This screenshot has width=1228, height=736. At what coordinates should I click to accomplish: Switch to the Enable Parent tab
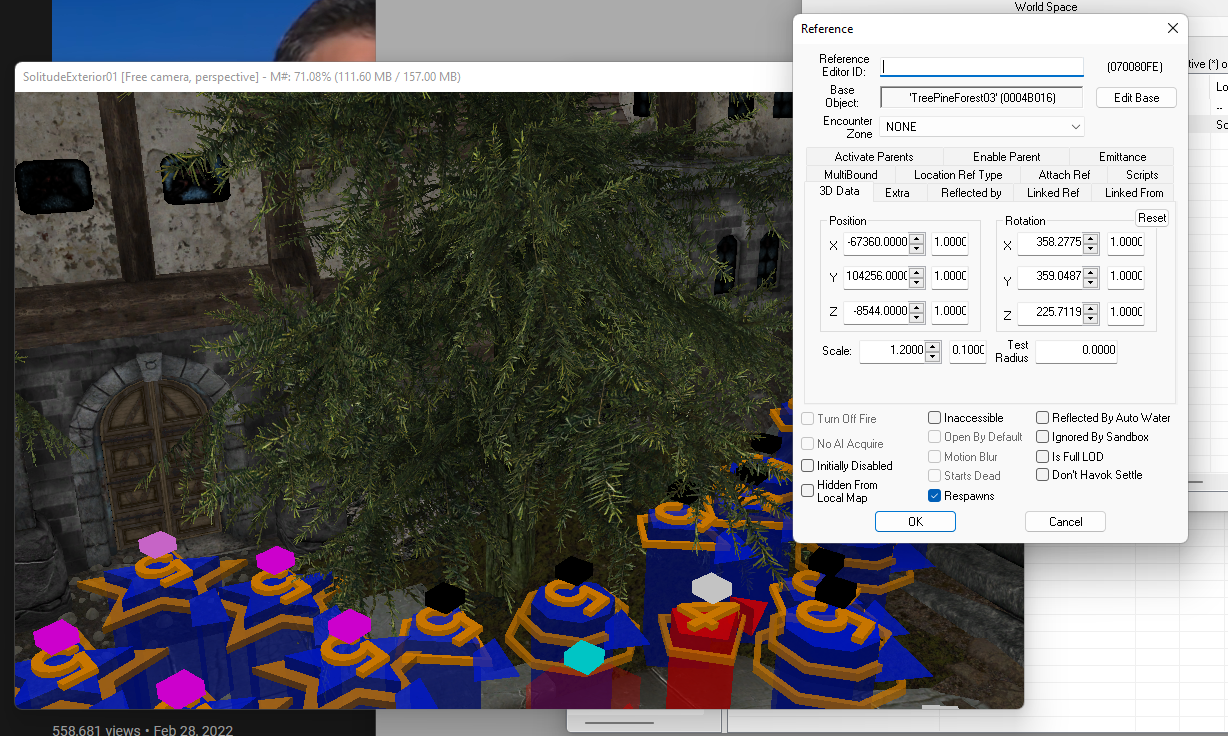[1006, 157]
